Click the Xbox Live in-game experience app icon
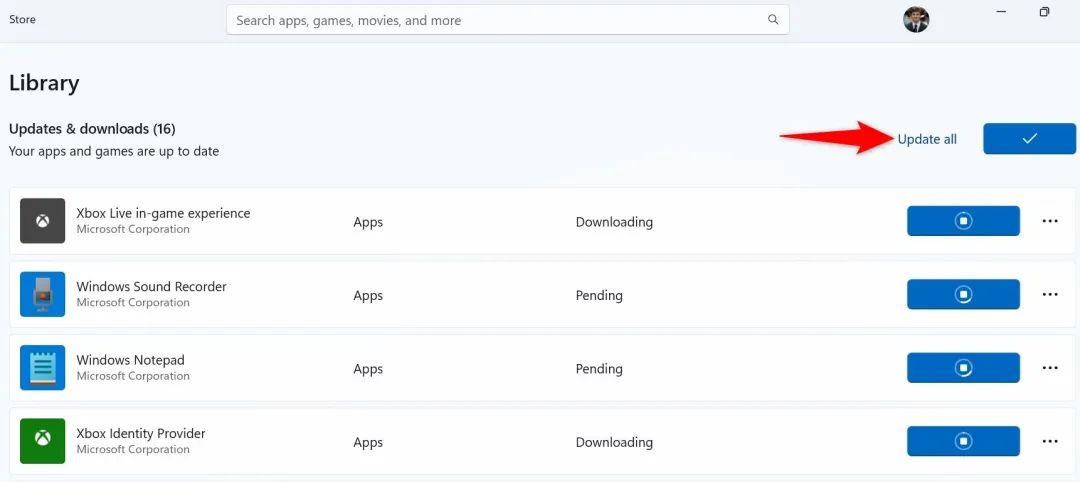 43,221
